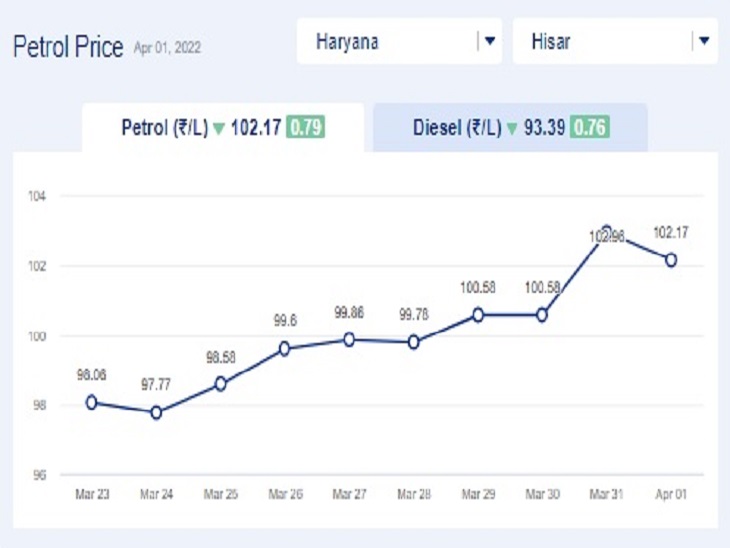This screenshot has width=730, height=548.
Task: Select the Mar 27 data point
Action: [x=349, y=339]
